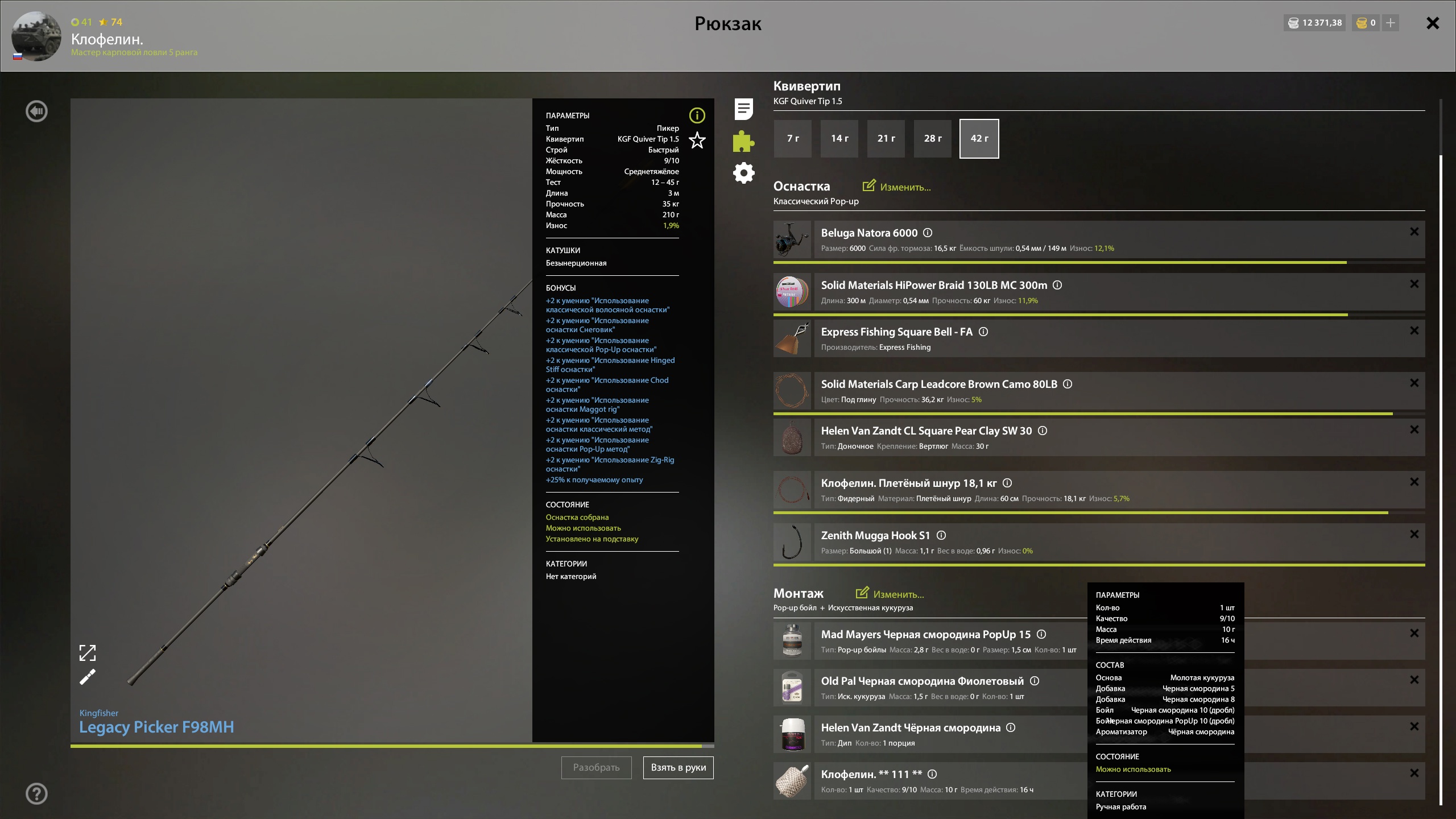Click Изменить next to Монтаж

point(890,594)
